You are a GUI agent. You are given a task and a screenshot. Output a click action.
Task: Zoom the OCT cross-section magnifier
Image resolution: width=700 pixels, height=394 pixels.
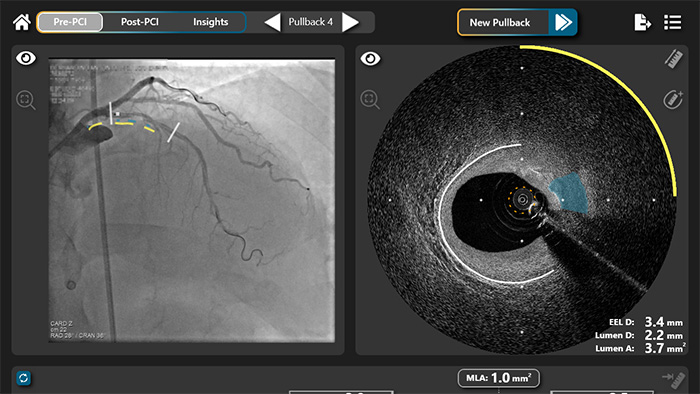370,100
